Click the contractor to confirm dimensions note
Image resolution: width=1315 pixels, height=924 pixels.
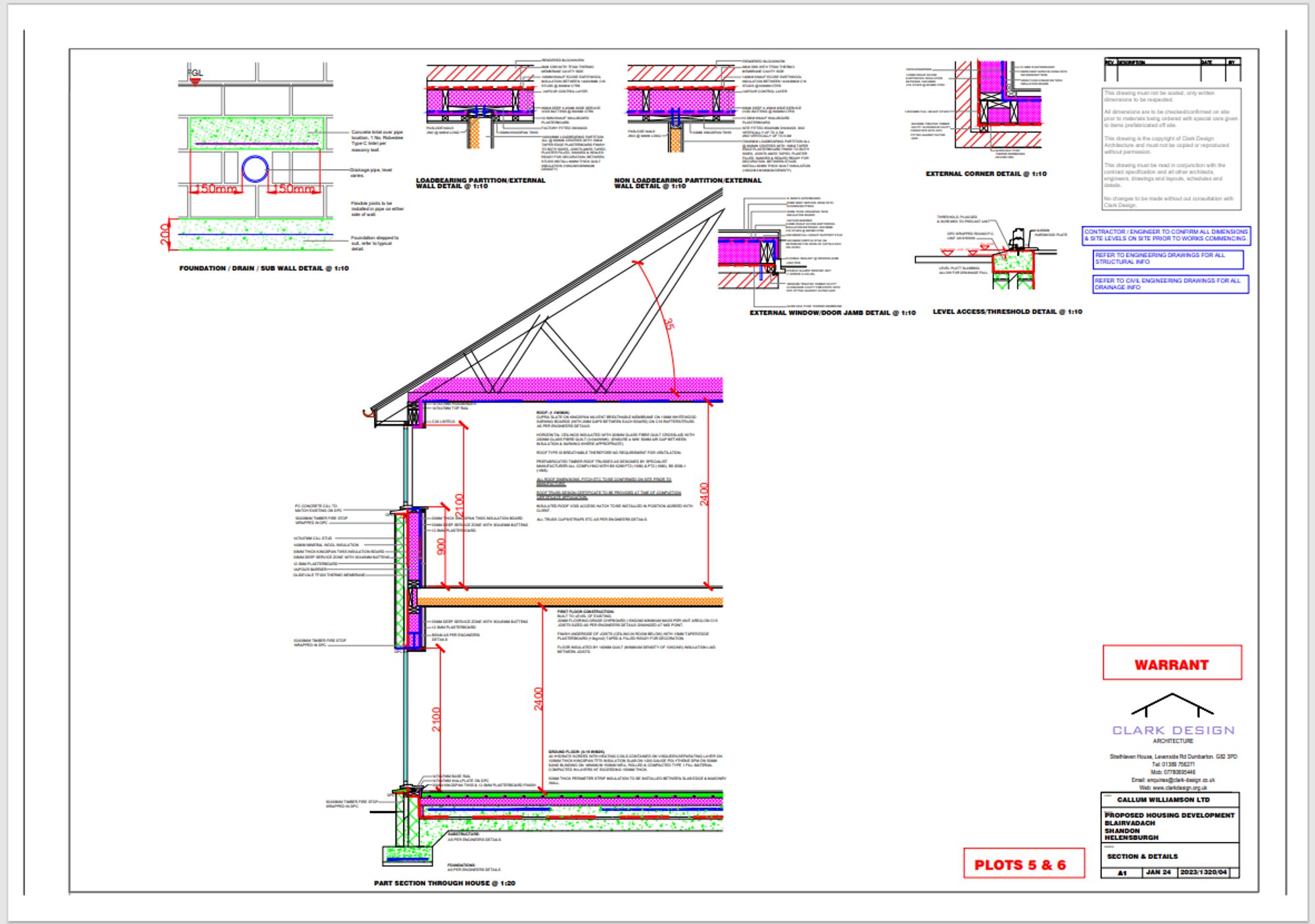pyautogui.click(x=1166, y=235)
